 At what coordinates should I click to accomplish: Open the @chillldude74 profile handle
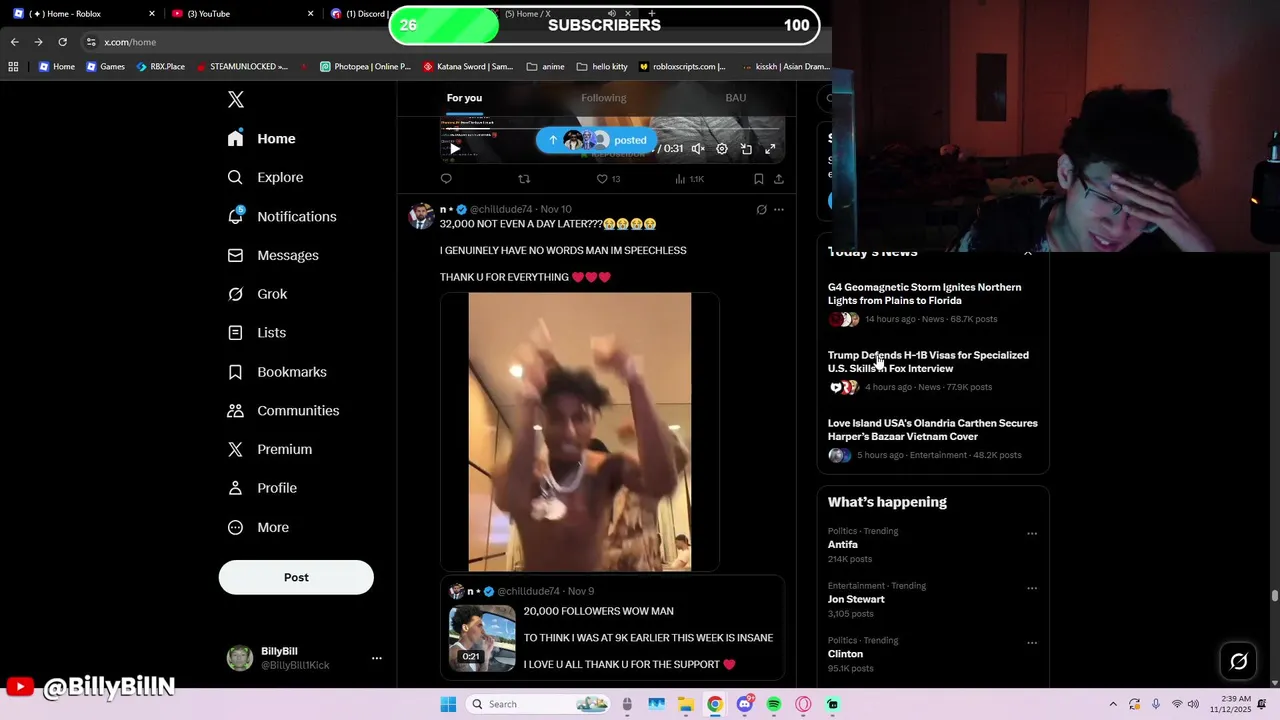(x=501, y=210)
